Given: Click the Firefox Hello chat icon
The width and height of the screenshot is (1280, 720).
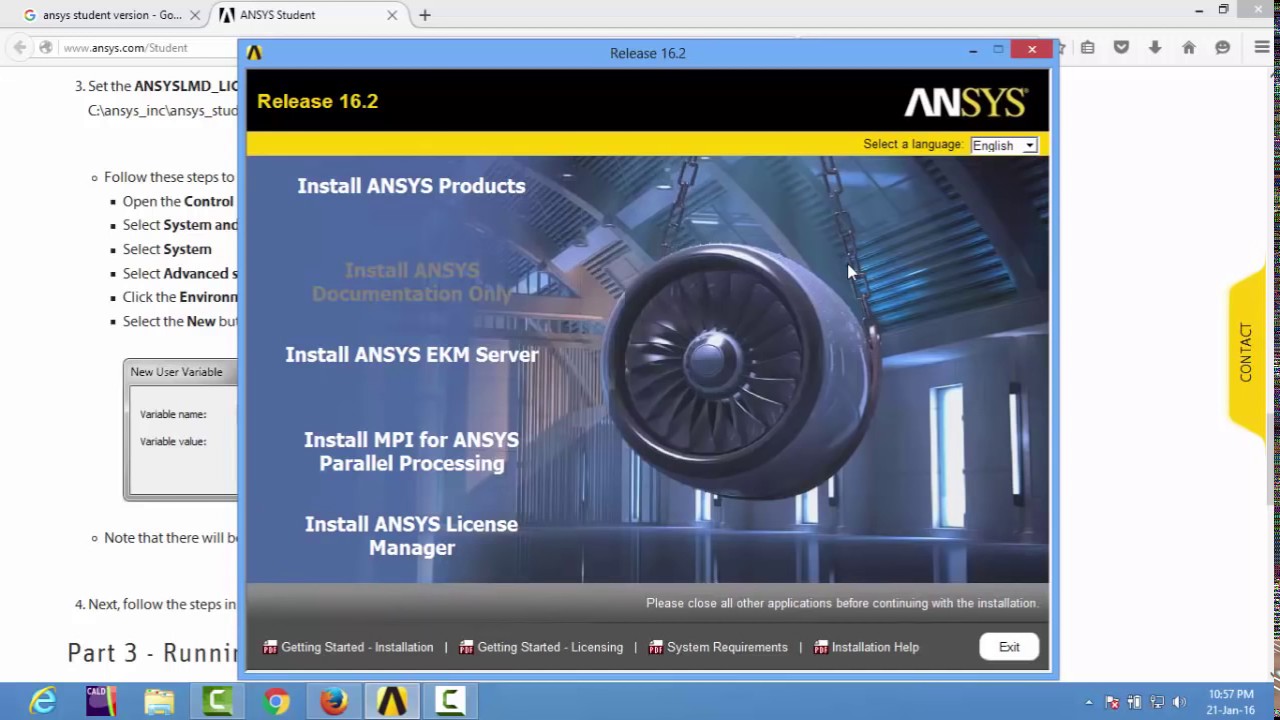Looking at the screenshot, I should point(1222,47).
